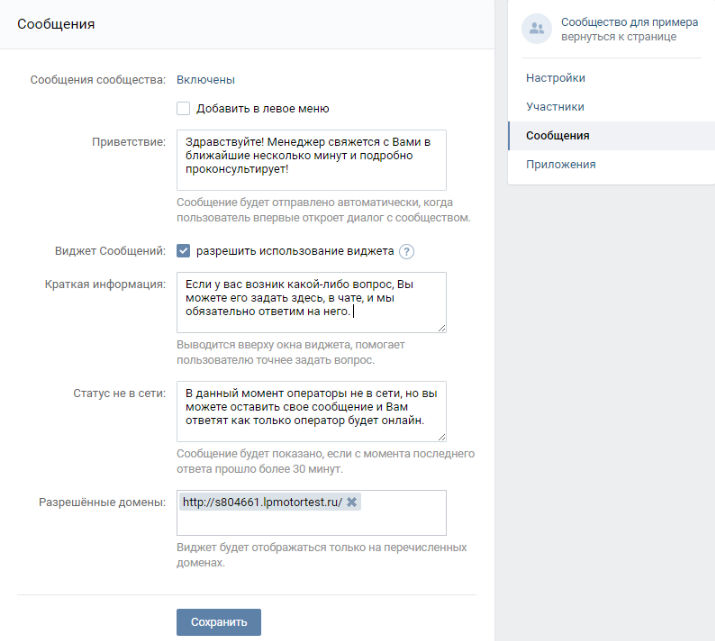This screenshot has width=715, height=641.
Task: Click resize handle of Краткая информация box
Action: pyautogui.click(x=442, y=328)
